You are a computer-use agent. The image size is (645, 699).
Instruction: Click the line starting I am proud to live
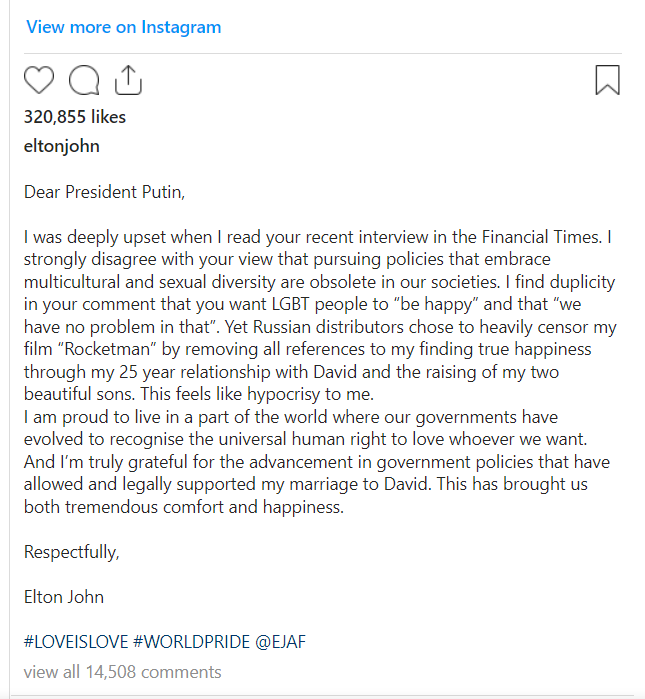(x=291, y=417)
